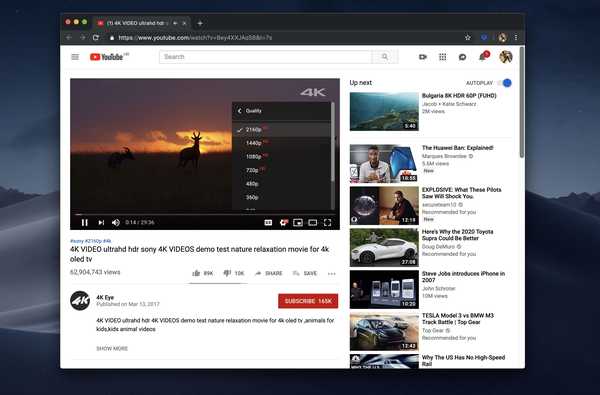Click the red SUBSCRIBE button

(308, 301)
